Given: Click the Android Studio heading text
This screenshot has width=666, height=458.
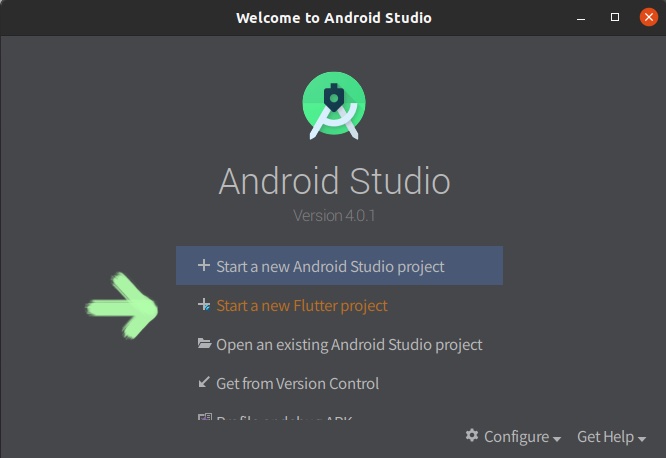Looking at the screenshot, I should coord(334,181).
